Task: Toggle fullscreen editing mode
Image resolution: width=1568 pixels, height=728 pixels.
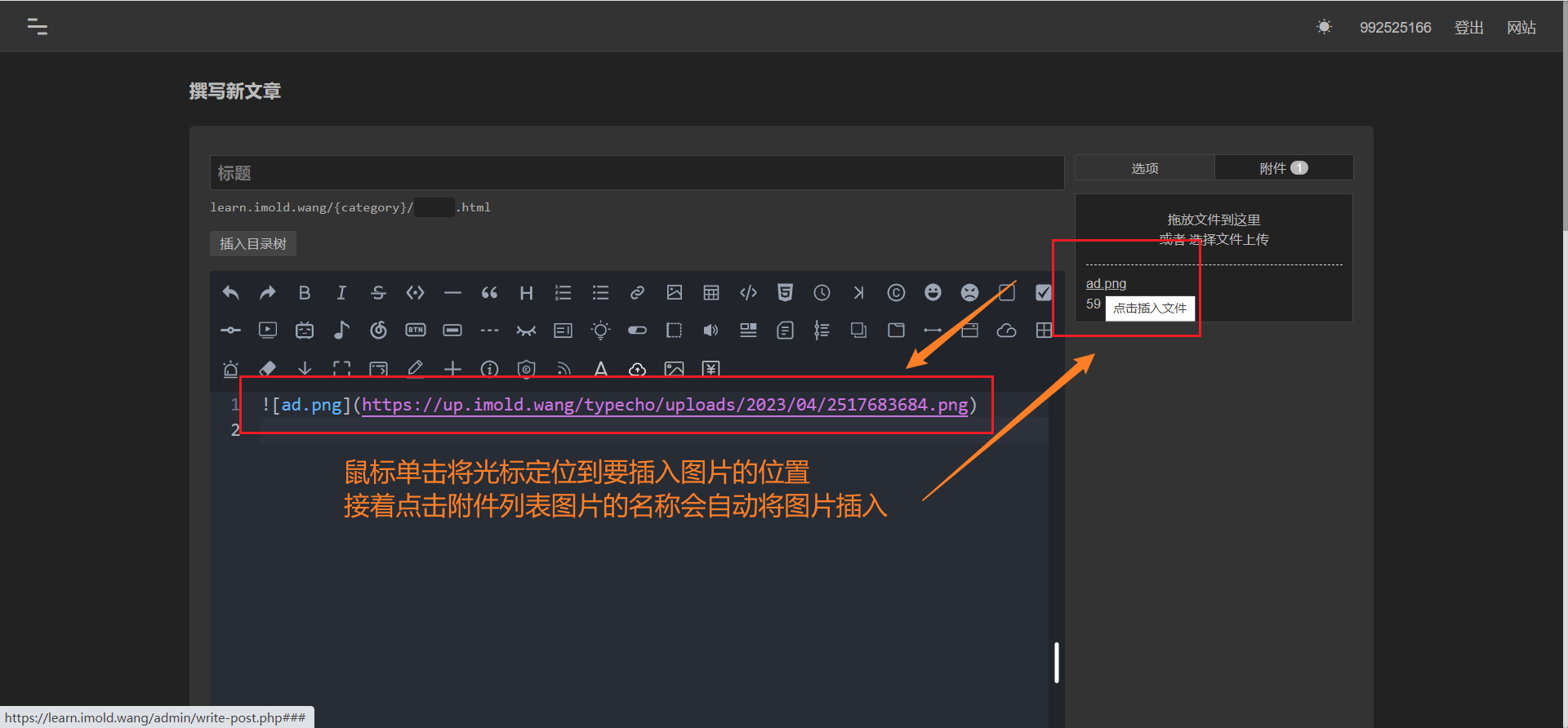Action: click(341, 369)
